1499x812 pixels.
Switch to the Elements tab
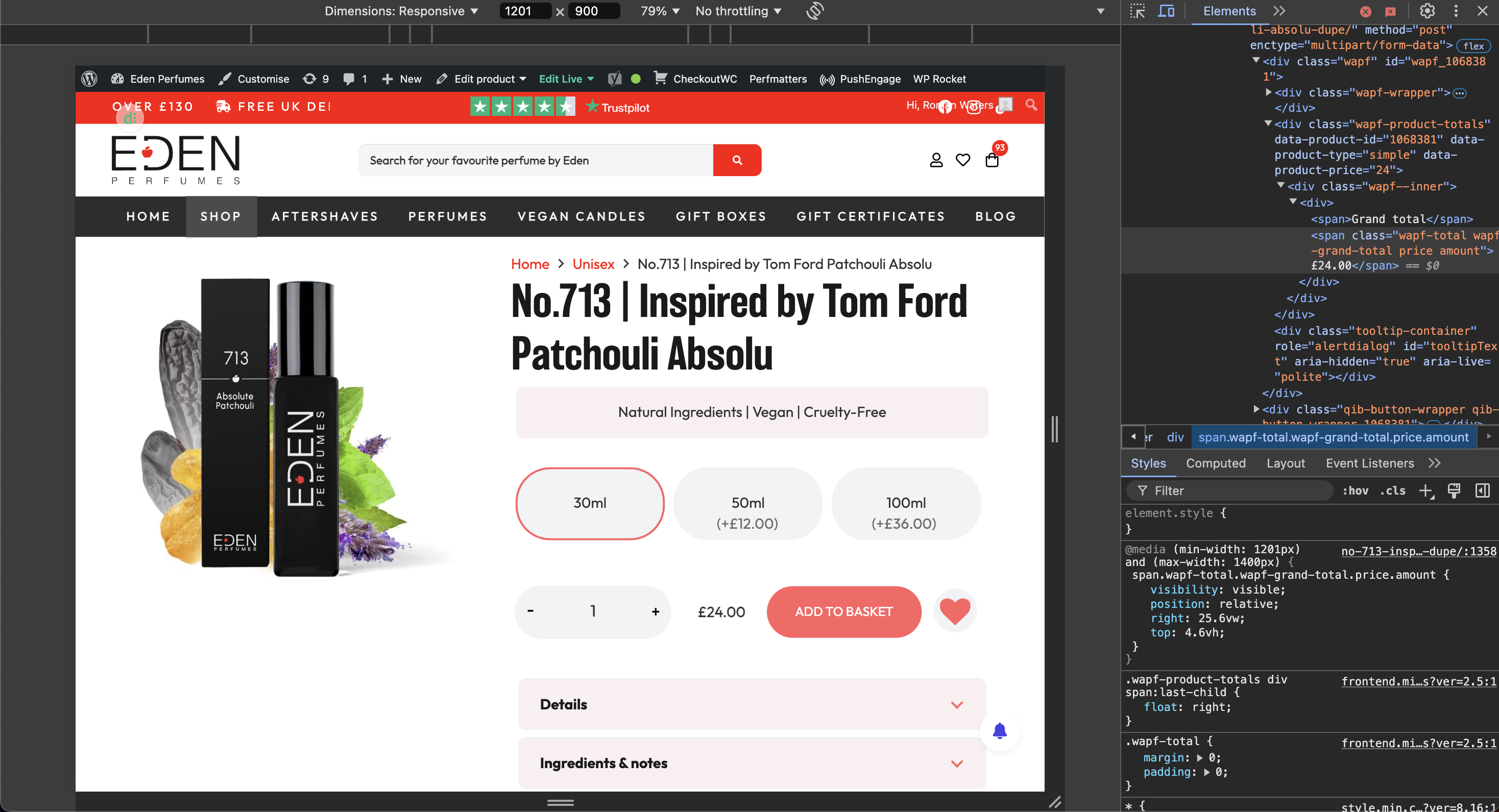point(1229,11)
